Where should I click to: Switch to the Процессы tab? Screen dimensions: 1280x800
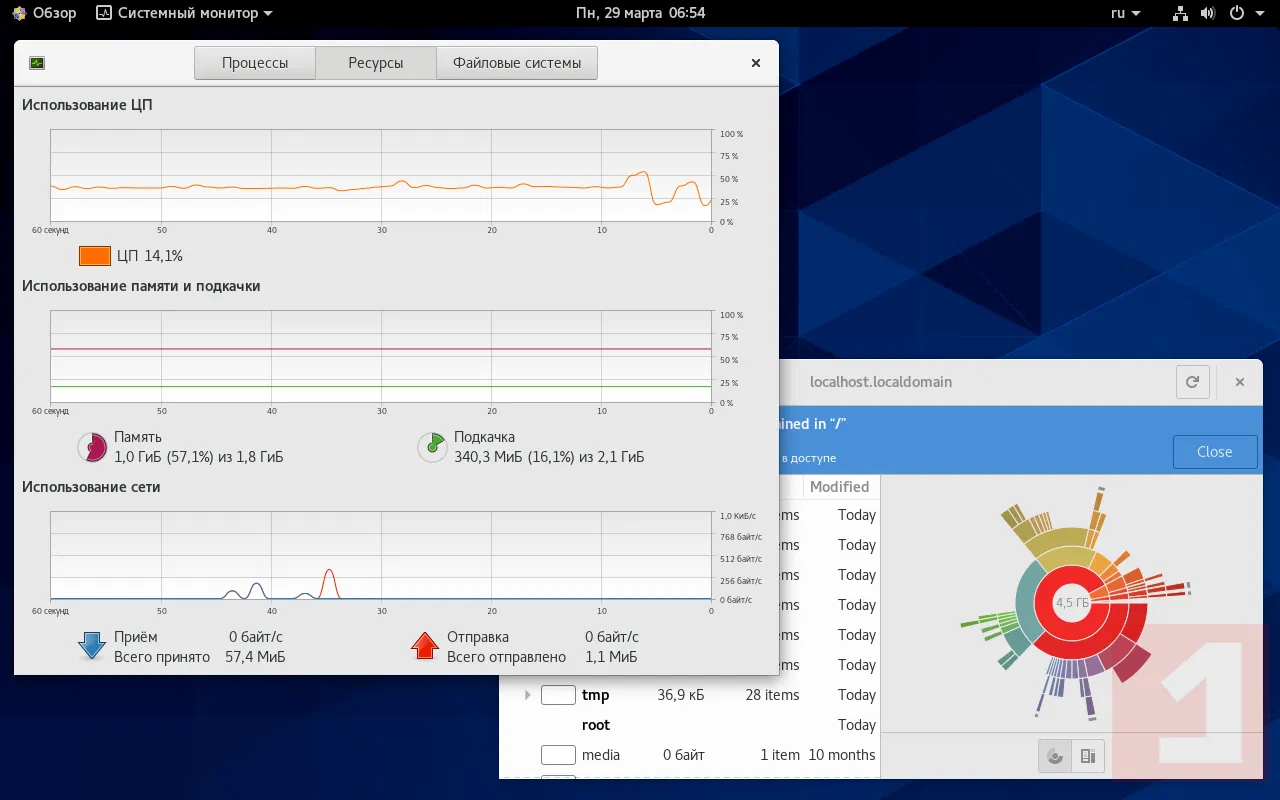pyautogui.click(x=255, y=63)
